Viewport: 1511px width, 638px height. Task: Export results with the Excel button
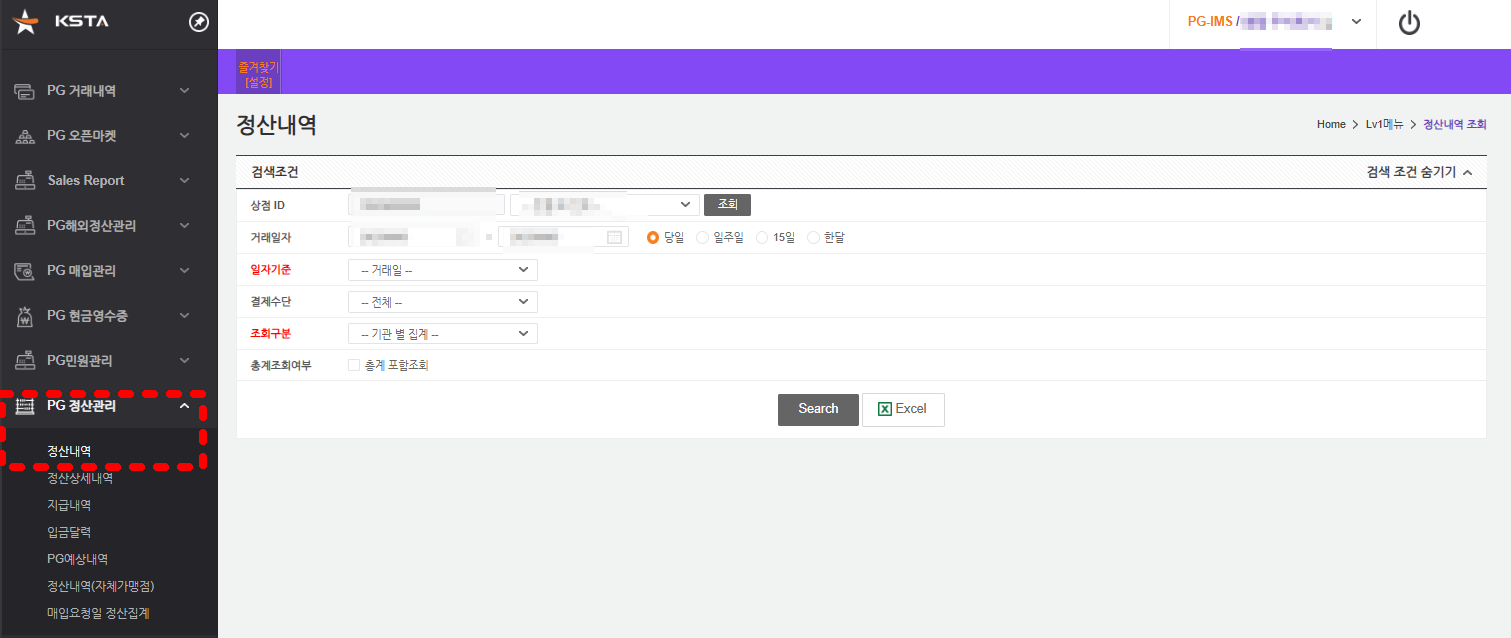pyautogui.click(x=903, y=409)
